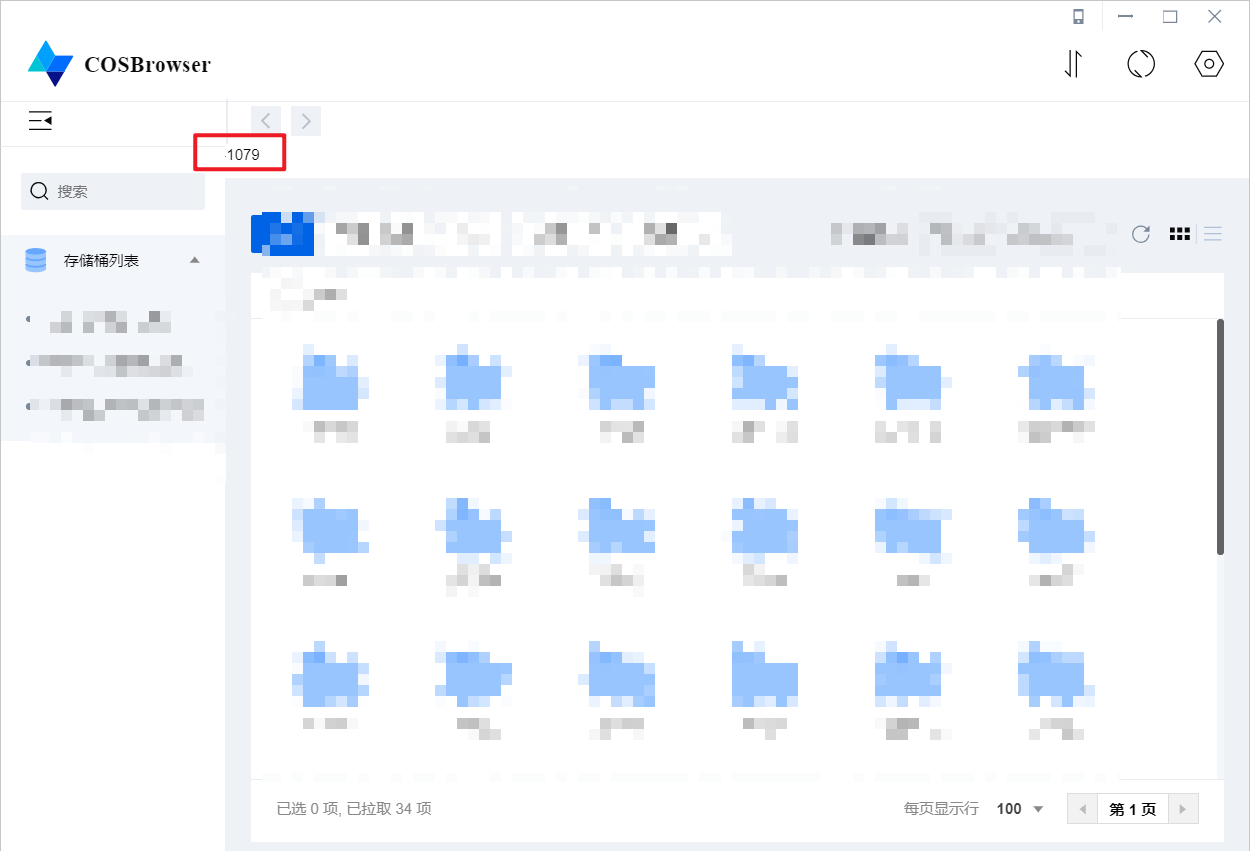Switch to list view mode

[1212, 234]
